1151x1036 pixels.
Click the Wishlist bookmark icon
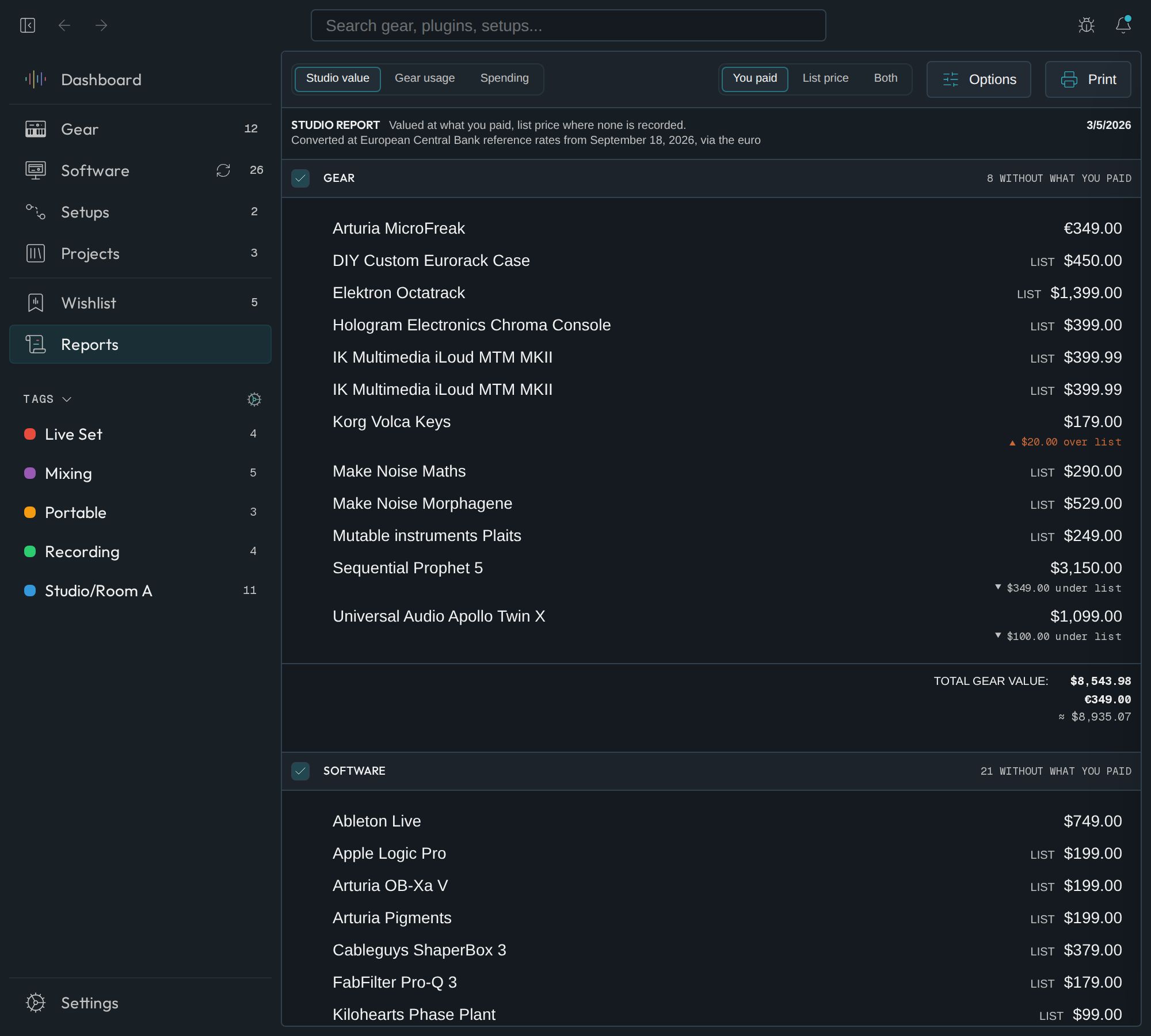click(36, 303)
